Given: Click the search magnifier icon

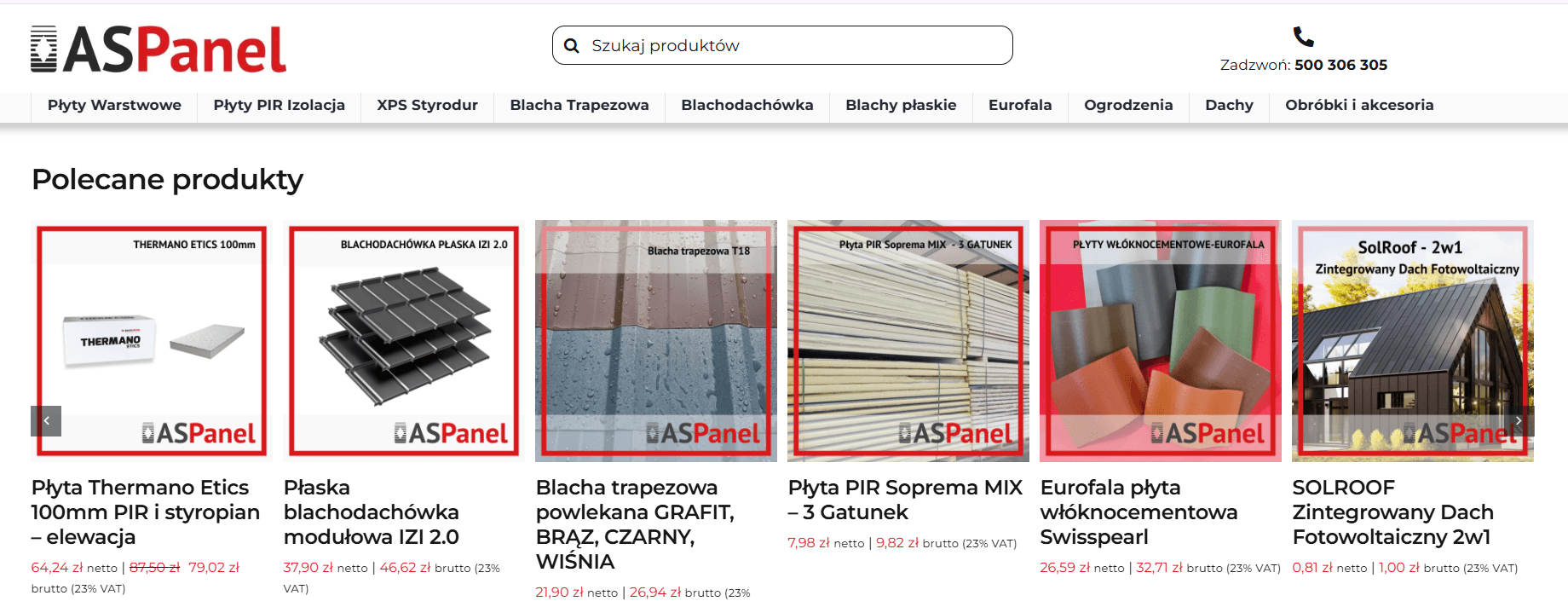Looking at the screenshot, I should (572, 46).
